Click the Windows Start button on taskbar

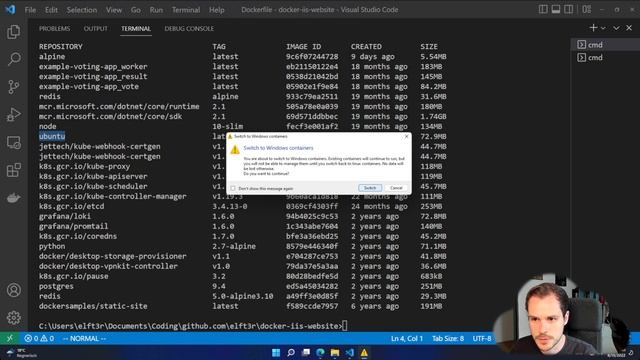pyautogui.click(x=276, y=353)
